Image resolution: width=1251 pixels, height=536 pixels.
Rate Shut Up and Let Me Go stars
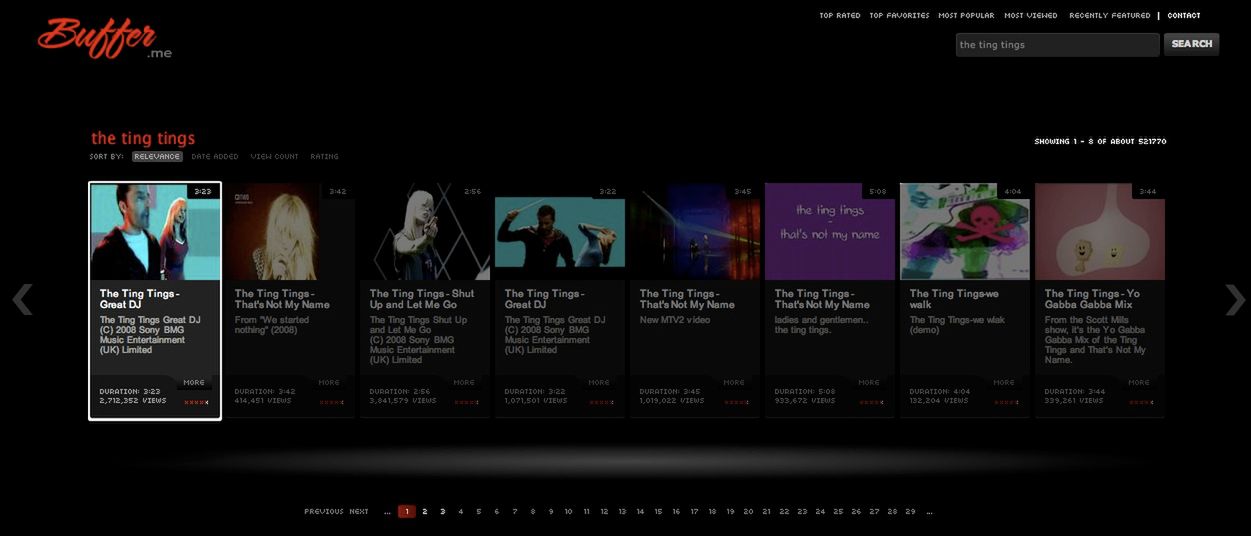tap(465, 402)
